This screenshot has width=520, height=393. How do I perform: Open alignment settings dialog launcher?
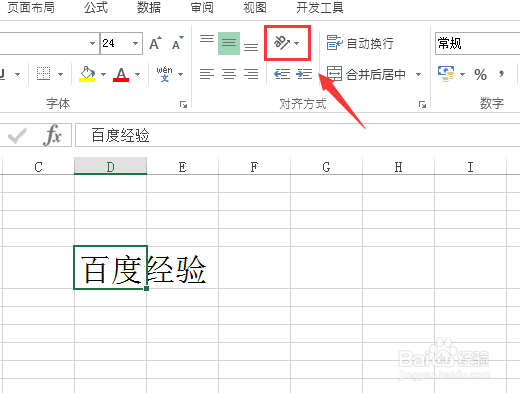[422, 105]
